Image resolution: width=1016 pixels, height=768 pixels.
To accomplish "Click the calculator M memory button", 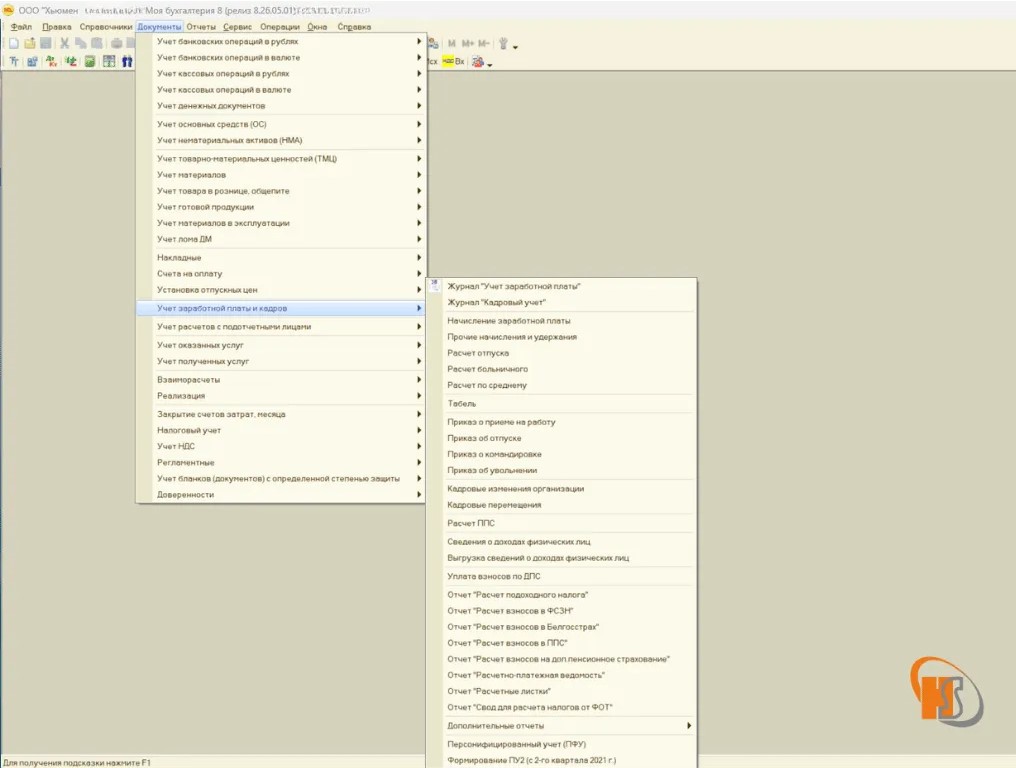I will 452,43.
